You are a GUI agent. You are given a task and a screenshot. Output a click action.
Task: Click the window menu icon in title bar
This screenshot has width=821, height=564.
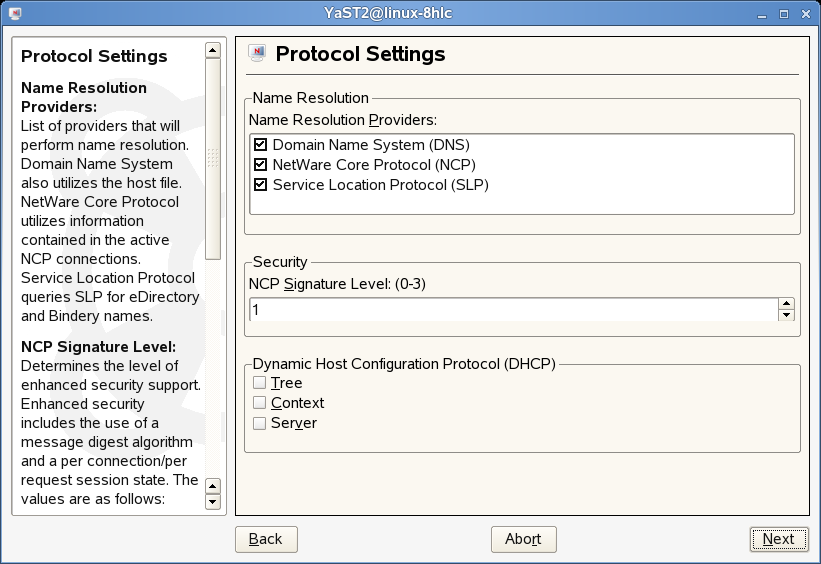pyautogui.click(x=10, y=14)
